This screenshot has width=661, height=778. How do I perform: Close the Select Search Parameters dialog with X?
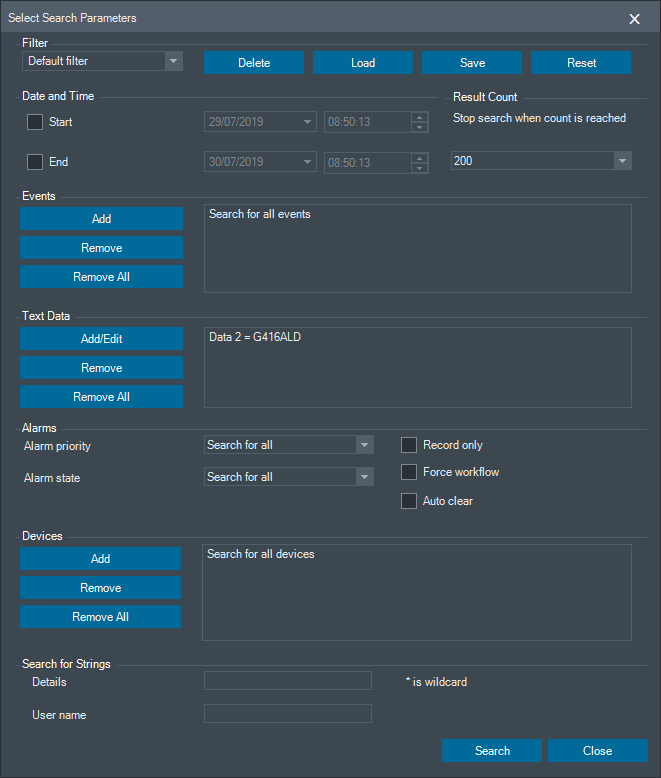pyautogui.click(x=634, y=19)
